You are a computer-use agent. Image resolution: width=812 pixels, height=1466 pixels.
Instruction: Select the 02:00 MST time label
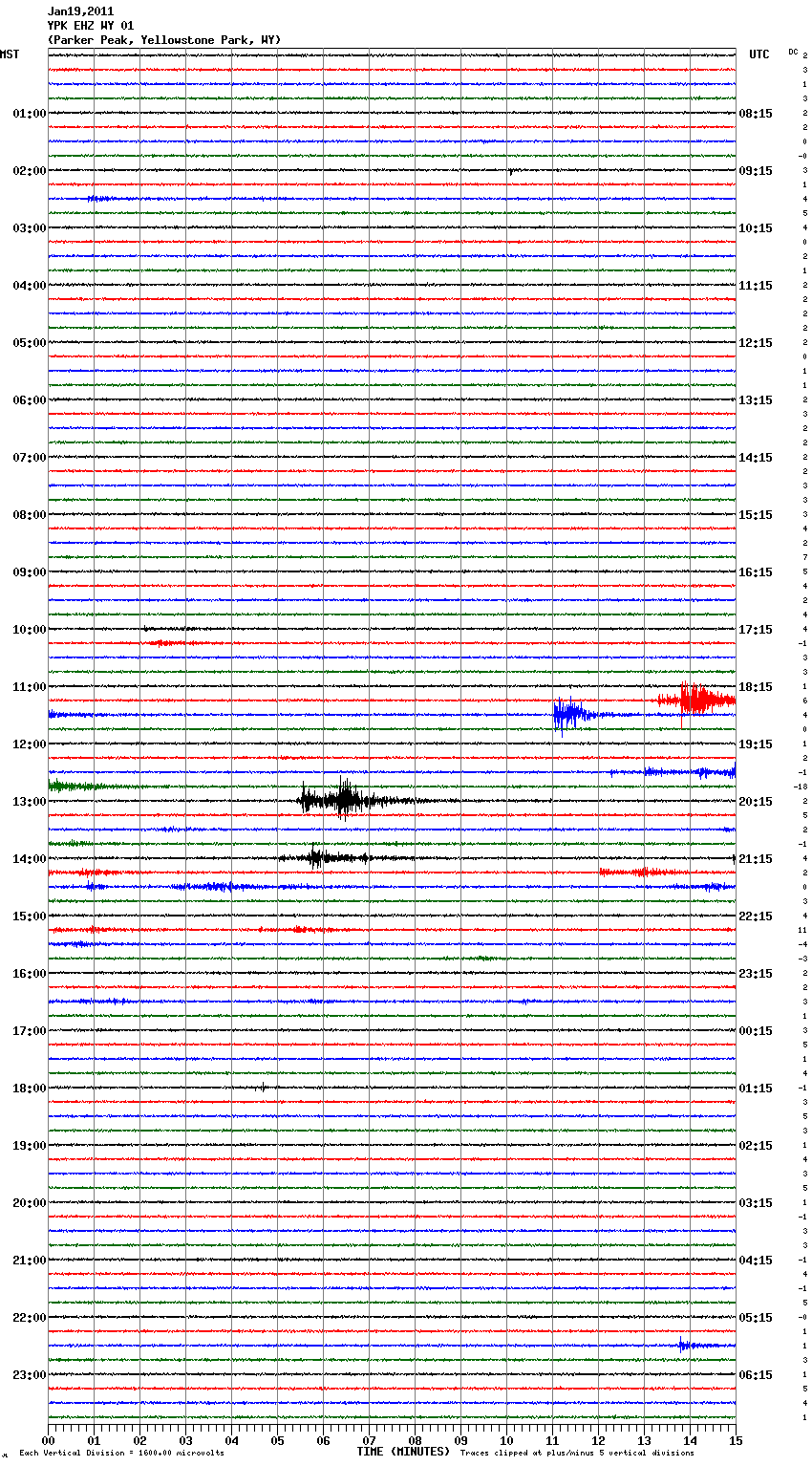29,171
